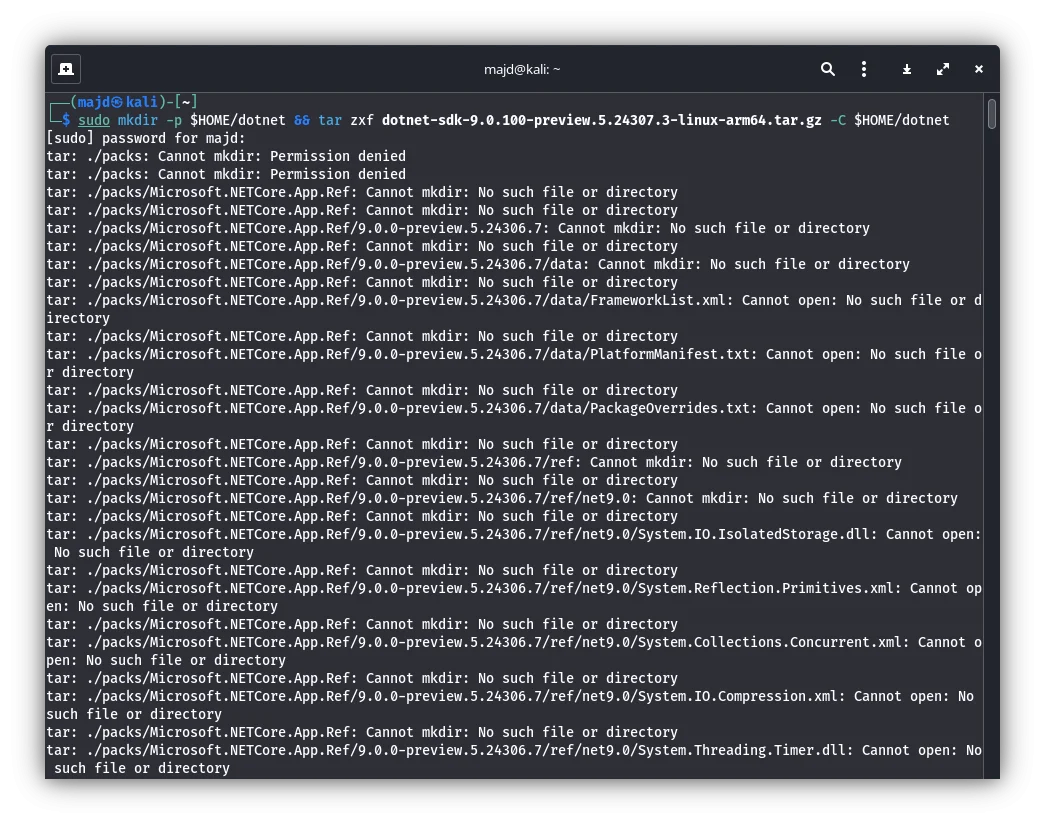Click the mkdir word in the command
1045x824 pixels.
click(x=138, y=120)
